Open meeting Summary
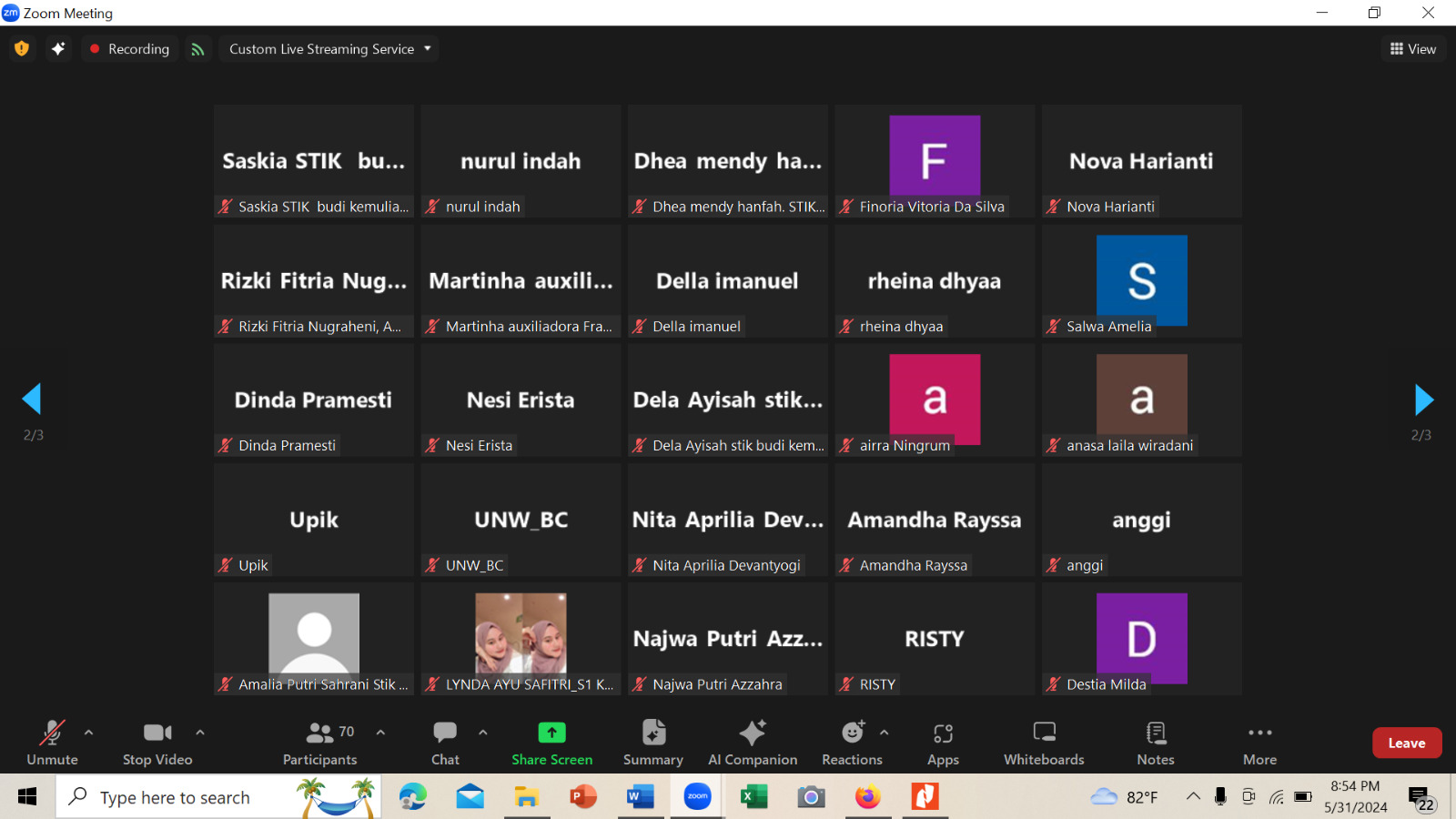The height and width of the screenshot is (819, 1456). coord(653,743)
